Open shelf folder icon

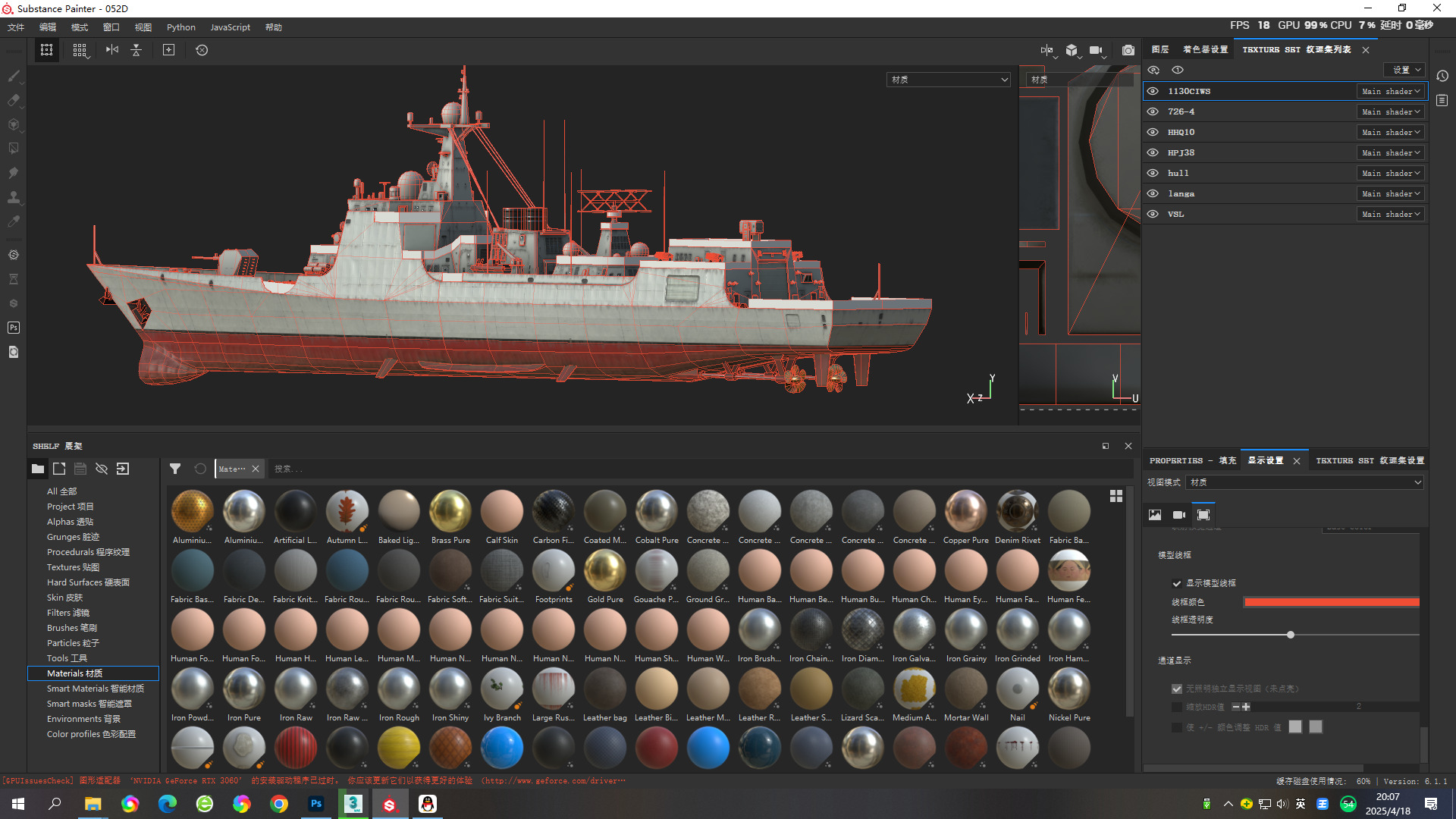click(38, 469)
